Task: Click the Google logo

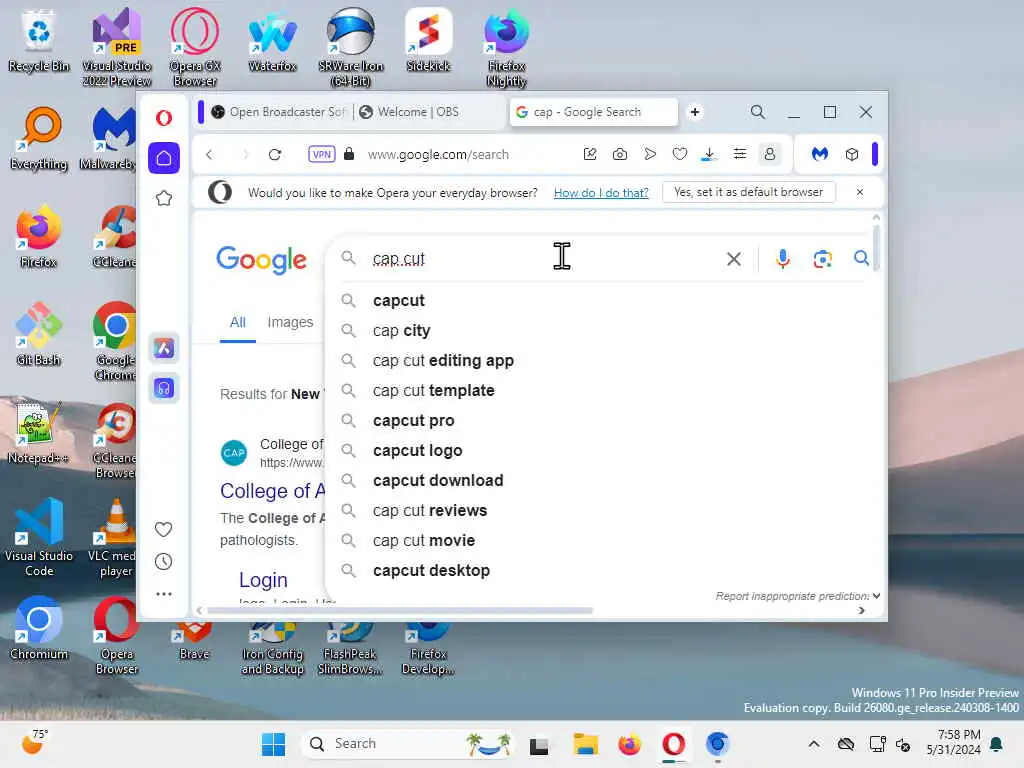Action: [261, 260]
